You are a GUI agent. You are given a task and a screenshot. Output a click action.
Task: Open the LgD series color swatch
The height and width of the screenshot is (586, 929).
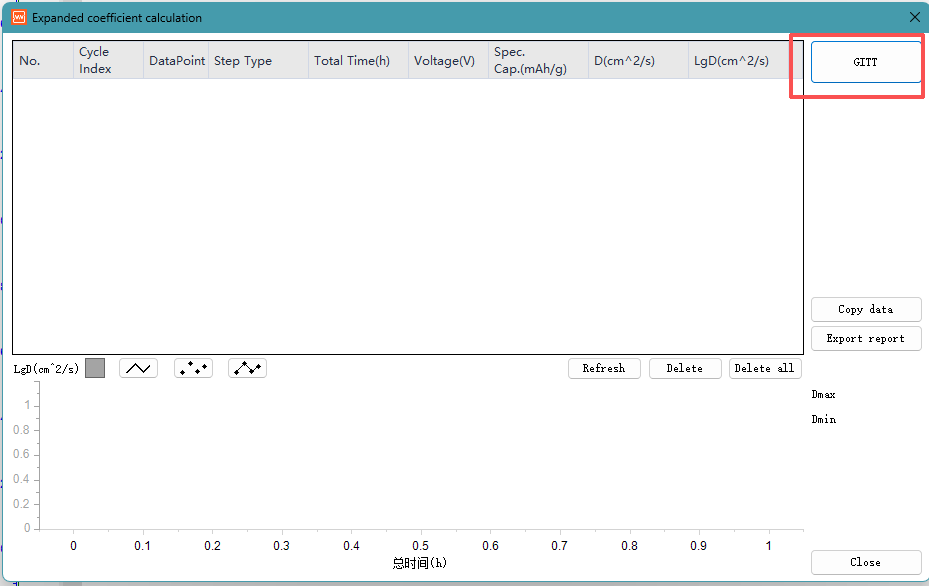click(95, 368)
